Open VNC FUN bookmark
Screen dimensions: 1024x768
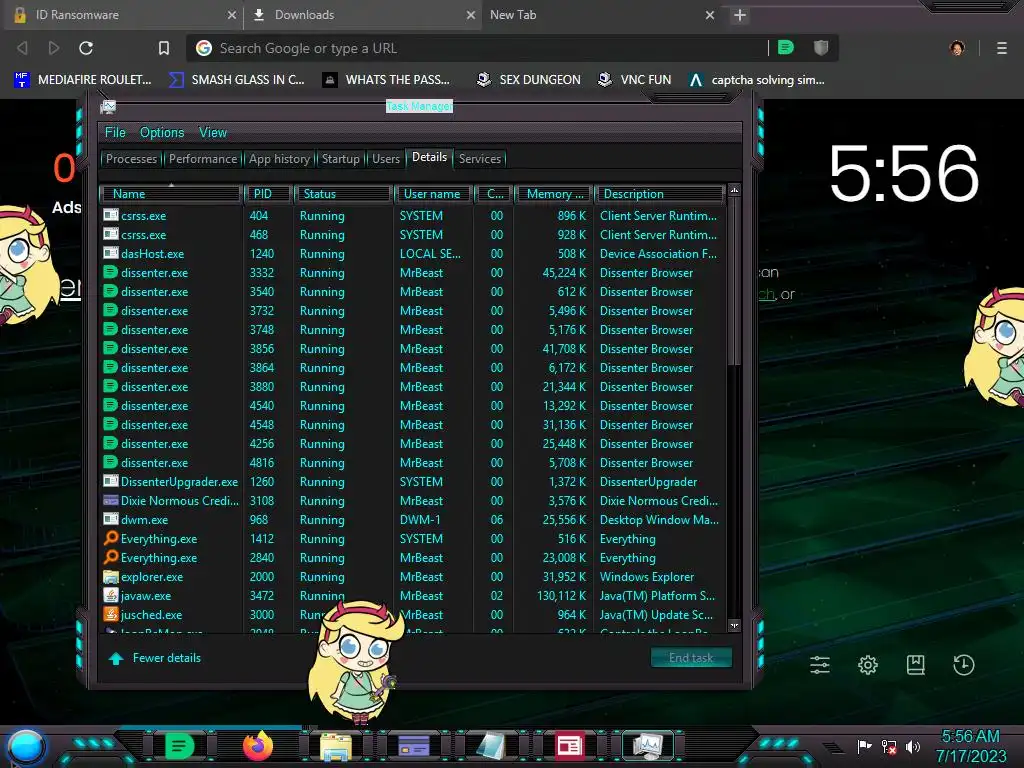point(635,80)
